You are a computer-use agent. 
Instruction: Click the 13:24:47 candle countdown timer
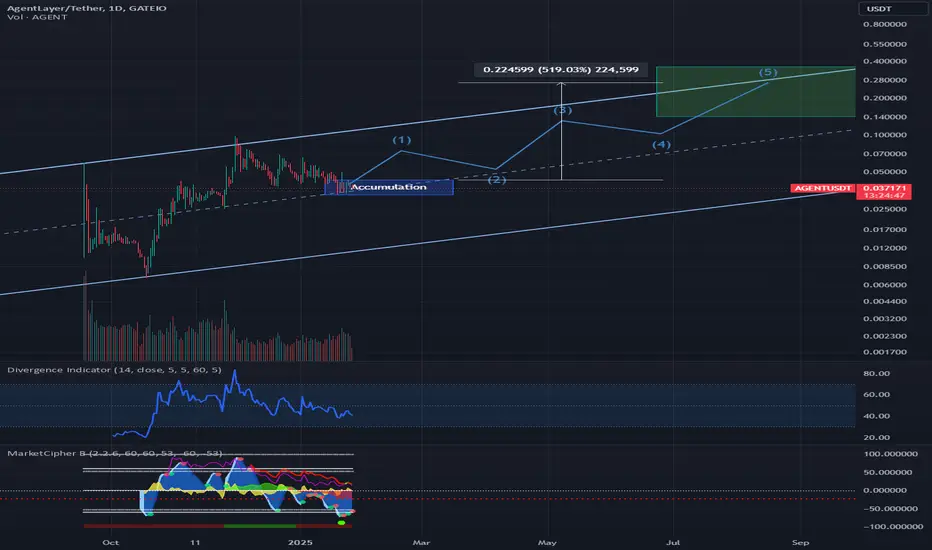884,196
